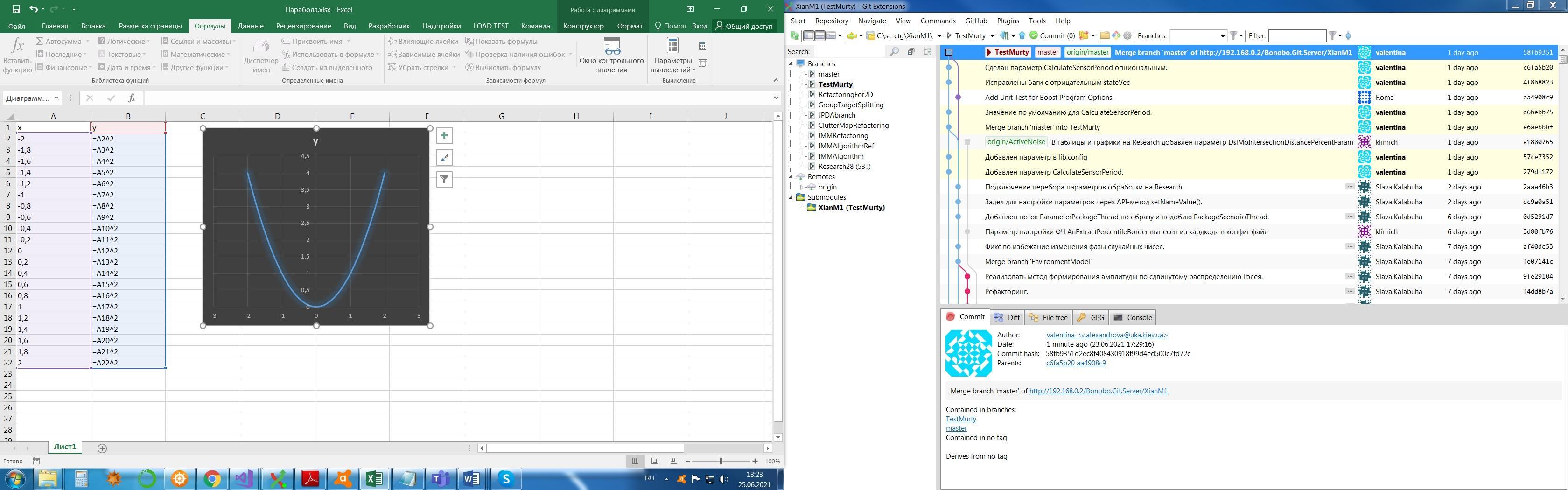
Task: Click the fx button in the formula bar
Action: pos(132,98)
